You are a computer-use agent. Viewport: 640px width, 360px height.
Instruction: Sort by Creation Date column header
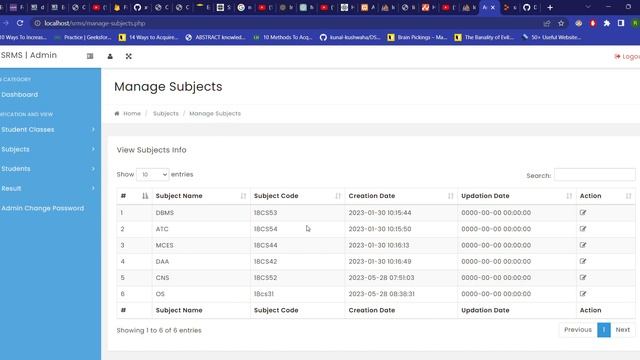[401, 196]
